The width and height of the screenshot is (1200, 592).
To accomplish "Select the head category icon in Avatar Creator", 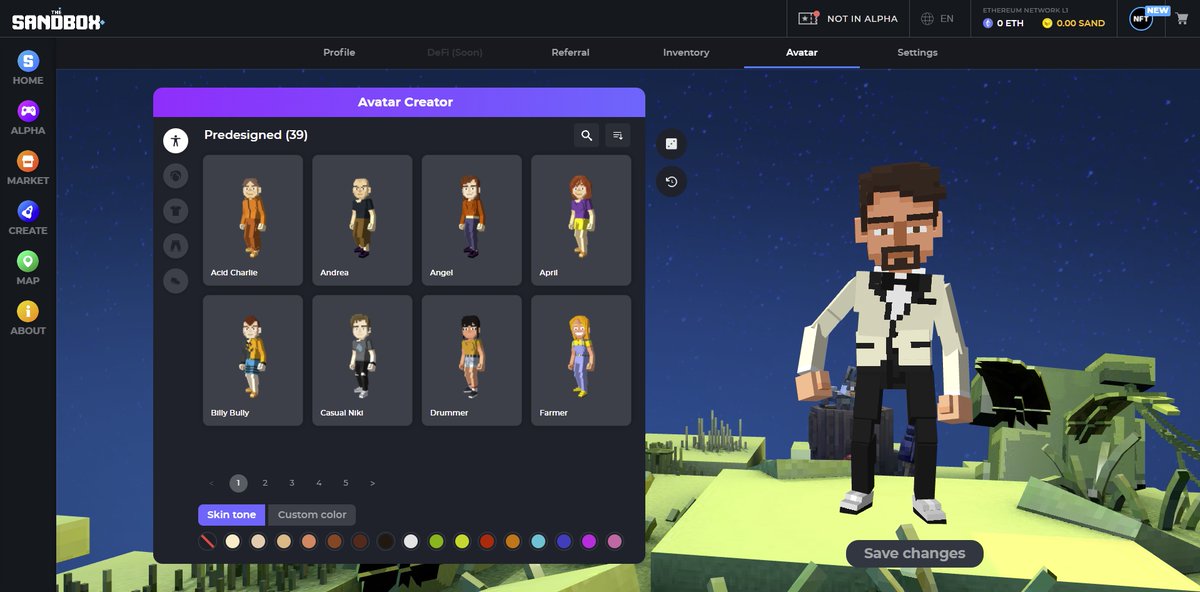I will click(176, 176).
